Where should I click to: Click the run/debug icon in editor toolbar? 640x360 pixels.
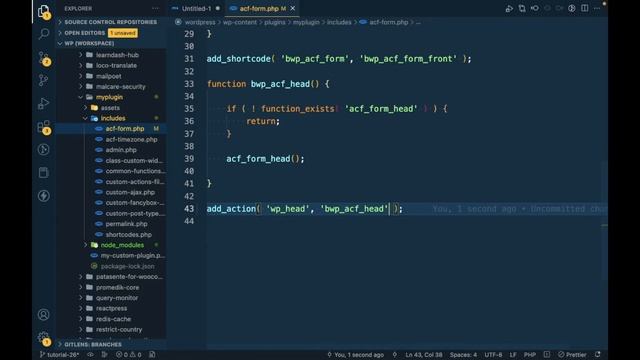509,8
